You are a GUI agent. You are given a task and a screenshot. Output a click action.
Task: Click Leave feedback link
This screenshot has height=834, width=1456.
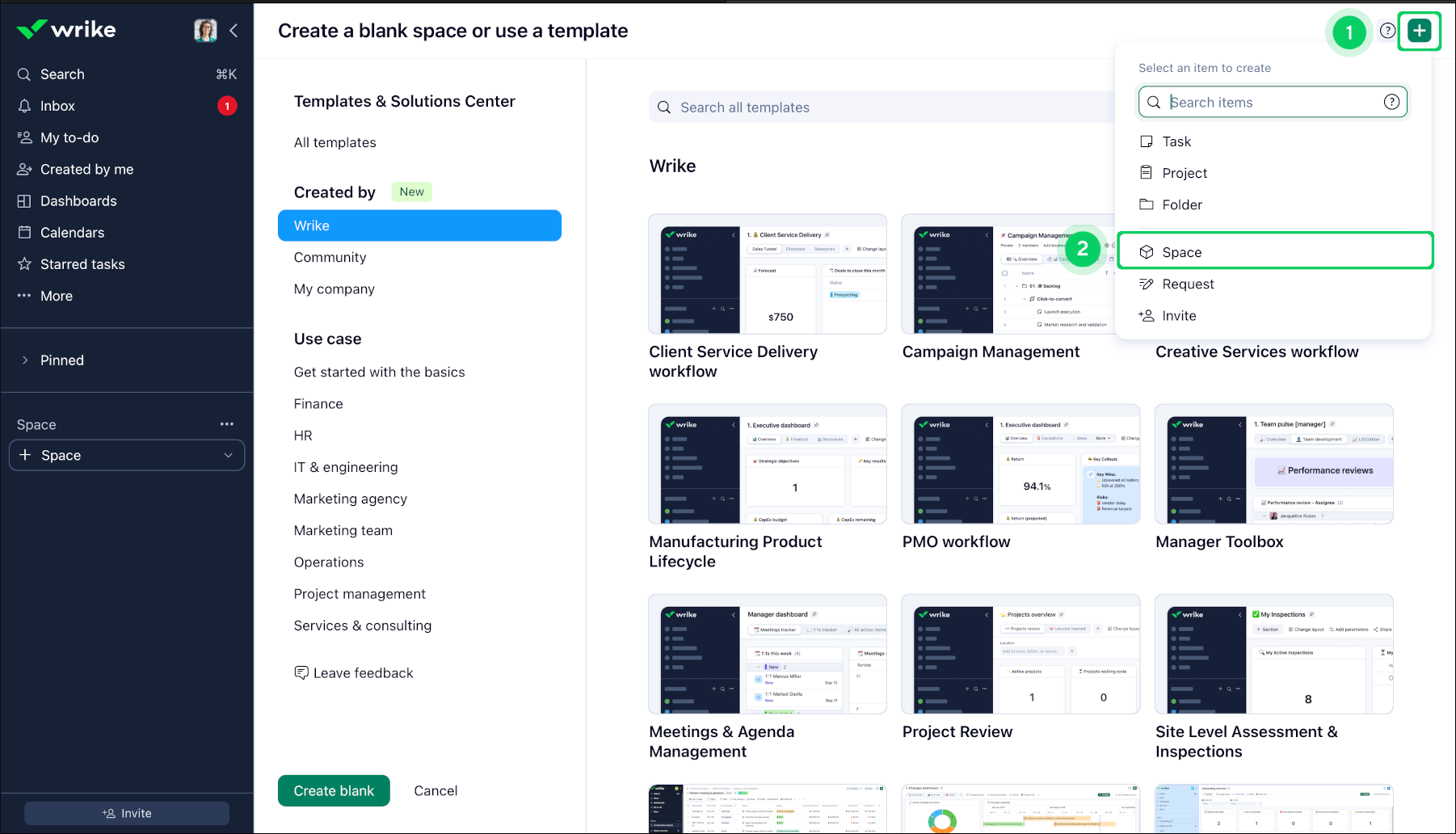(x=354, y=673)
